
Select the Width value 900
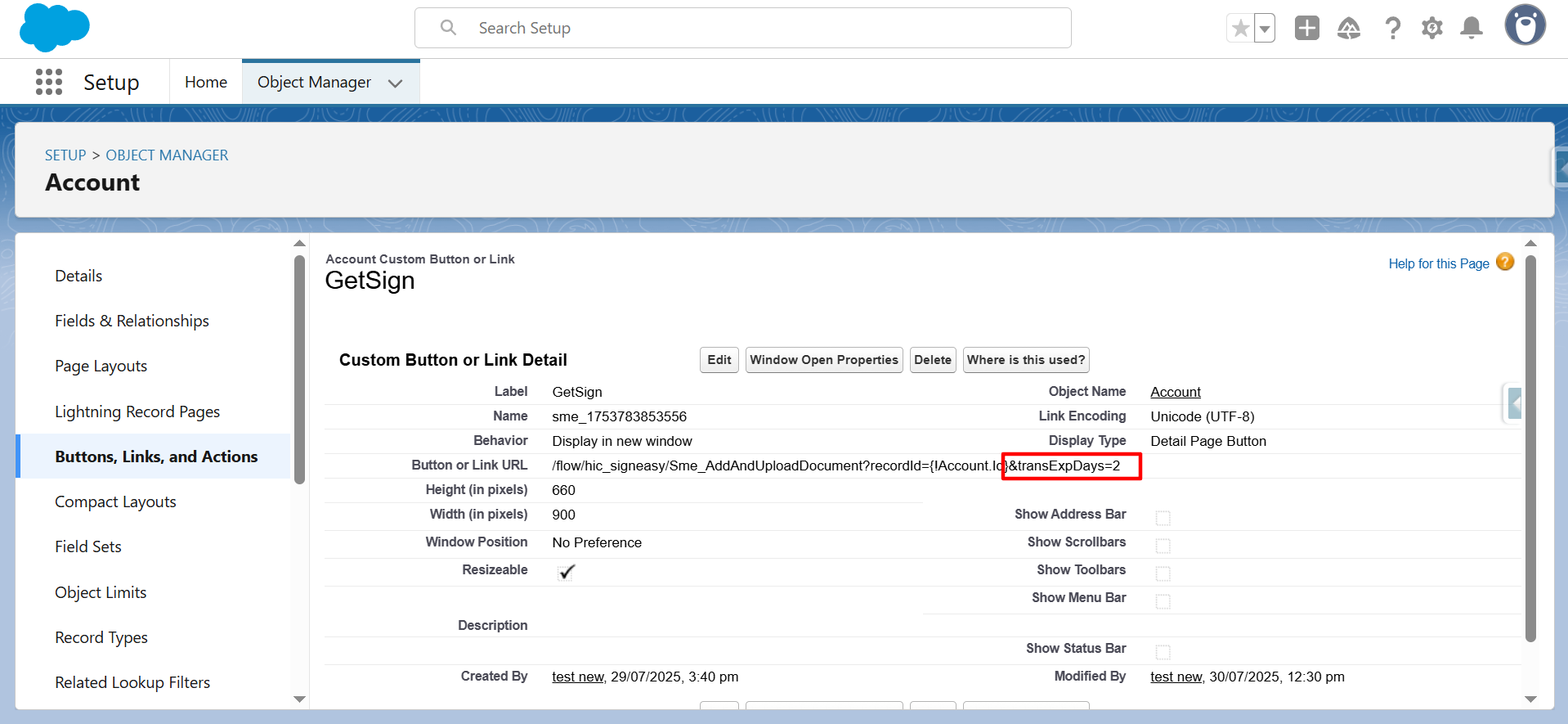(563, 515)
